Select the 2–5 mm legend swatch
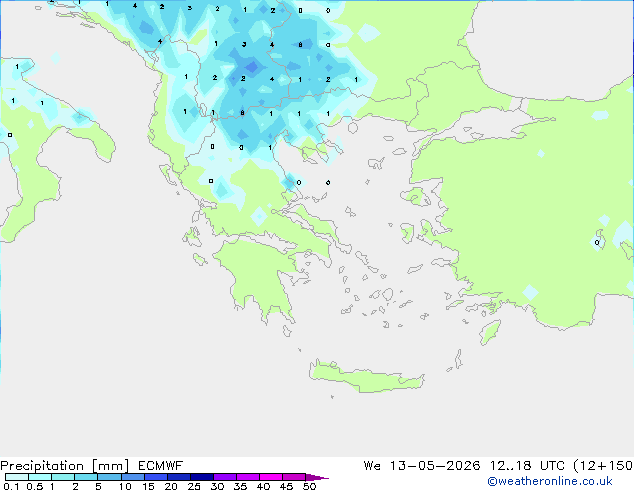634x490 pixels. pyautogui.click(x=86, y=477)
